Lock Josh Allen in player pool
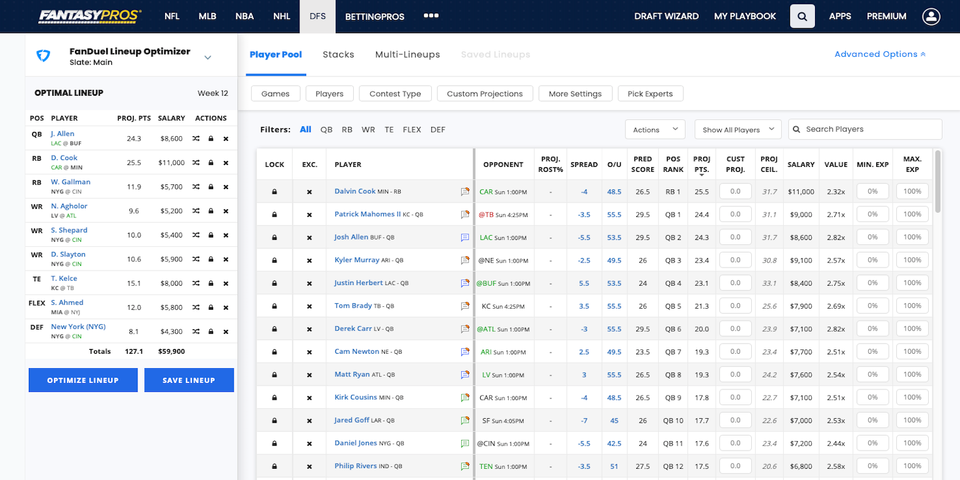 [x=274, y=238]
